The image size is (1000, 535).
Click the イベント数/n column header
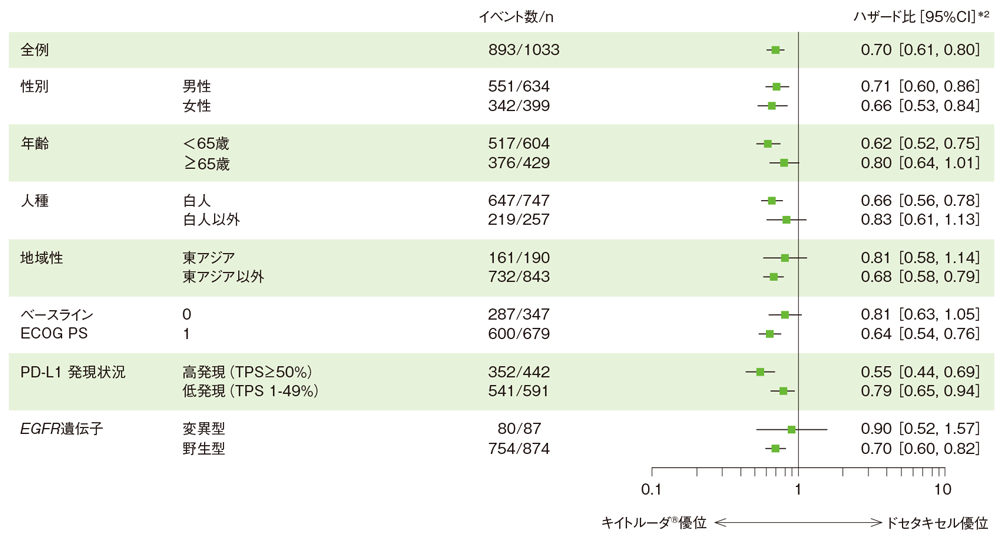coord(515,17)
